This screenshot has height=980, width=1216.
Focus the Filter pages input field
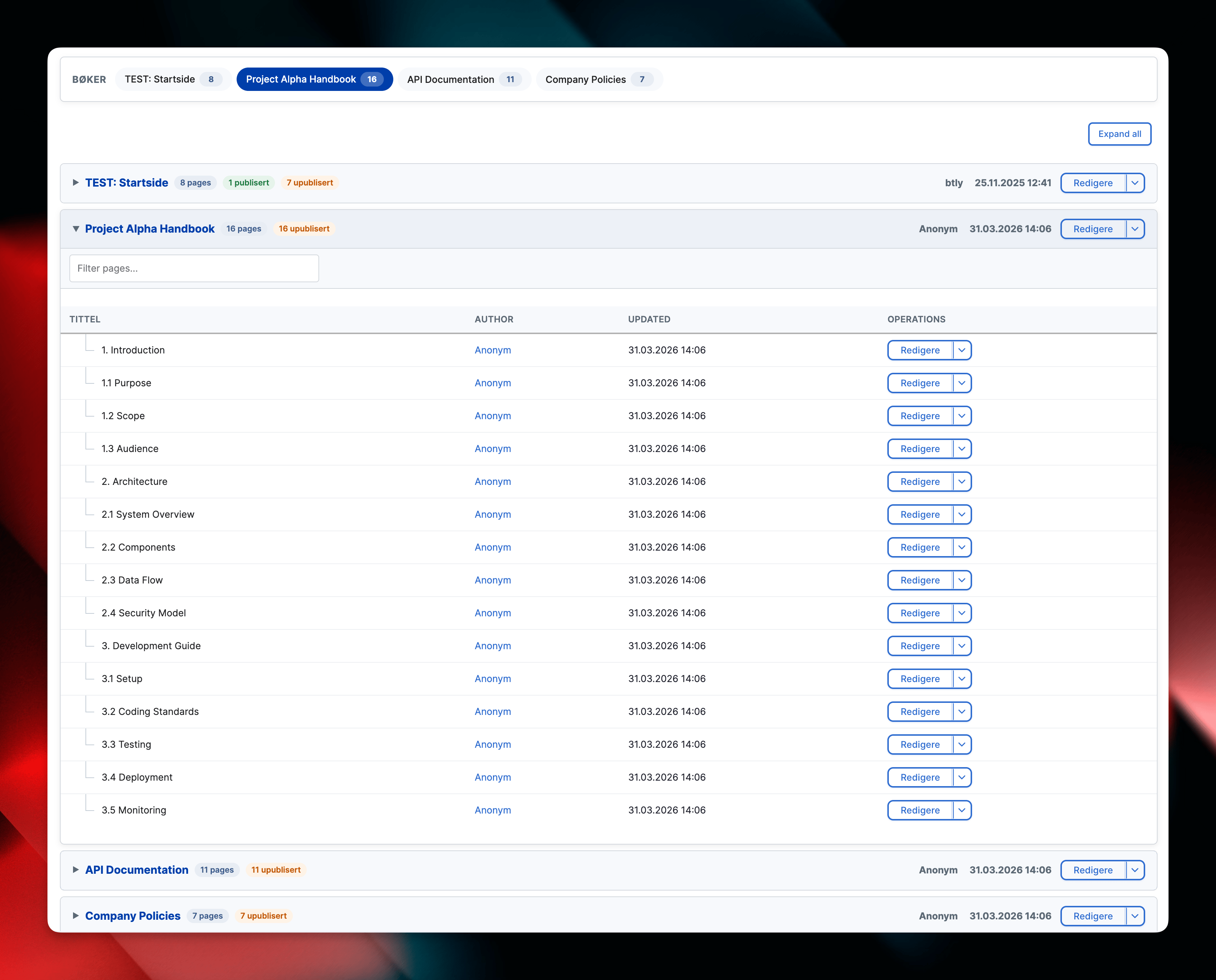click(194, 268)
